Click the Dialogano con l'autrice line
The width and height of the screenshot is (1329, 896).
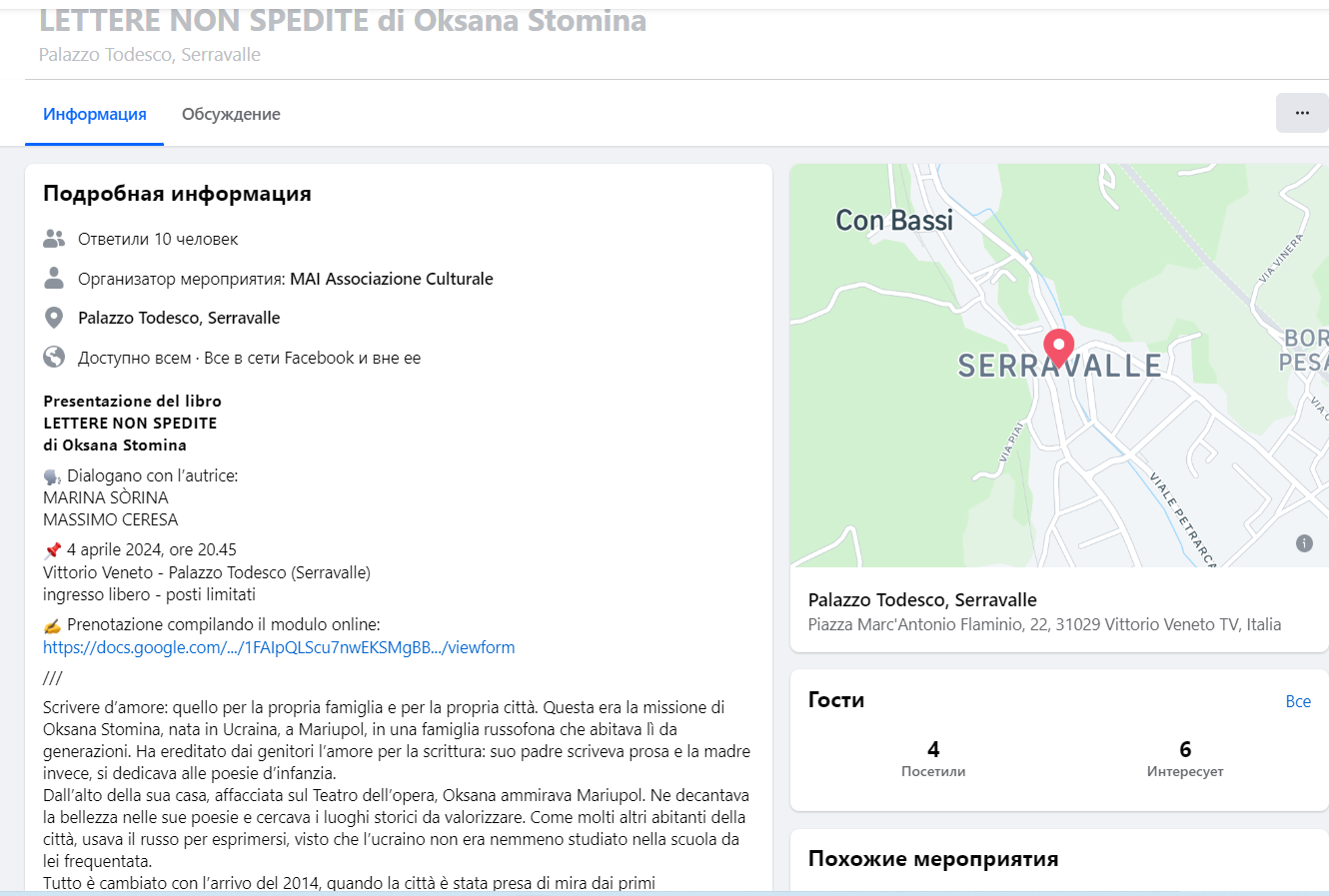153,475
